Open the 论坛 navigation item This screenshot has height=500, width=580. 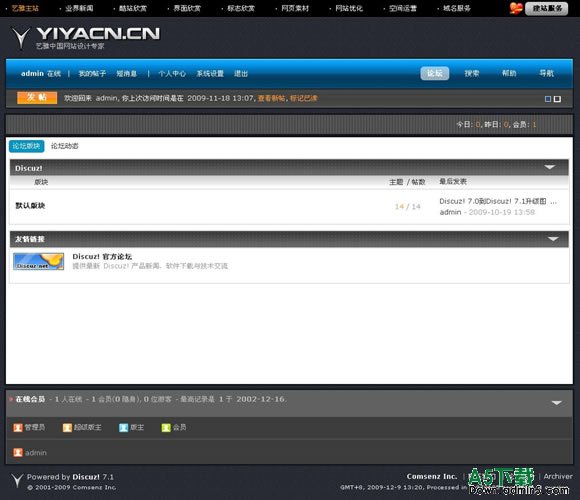[x=435, y=73]
